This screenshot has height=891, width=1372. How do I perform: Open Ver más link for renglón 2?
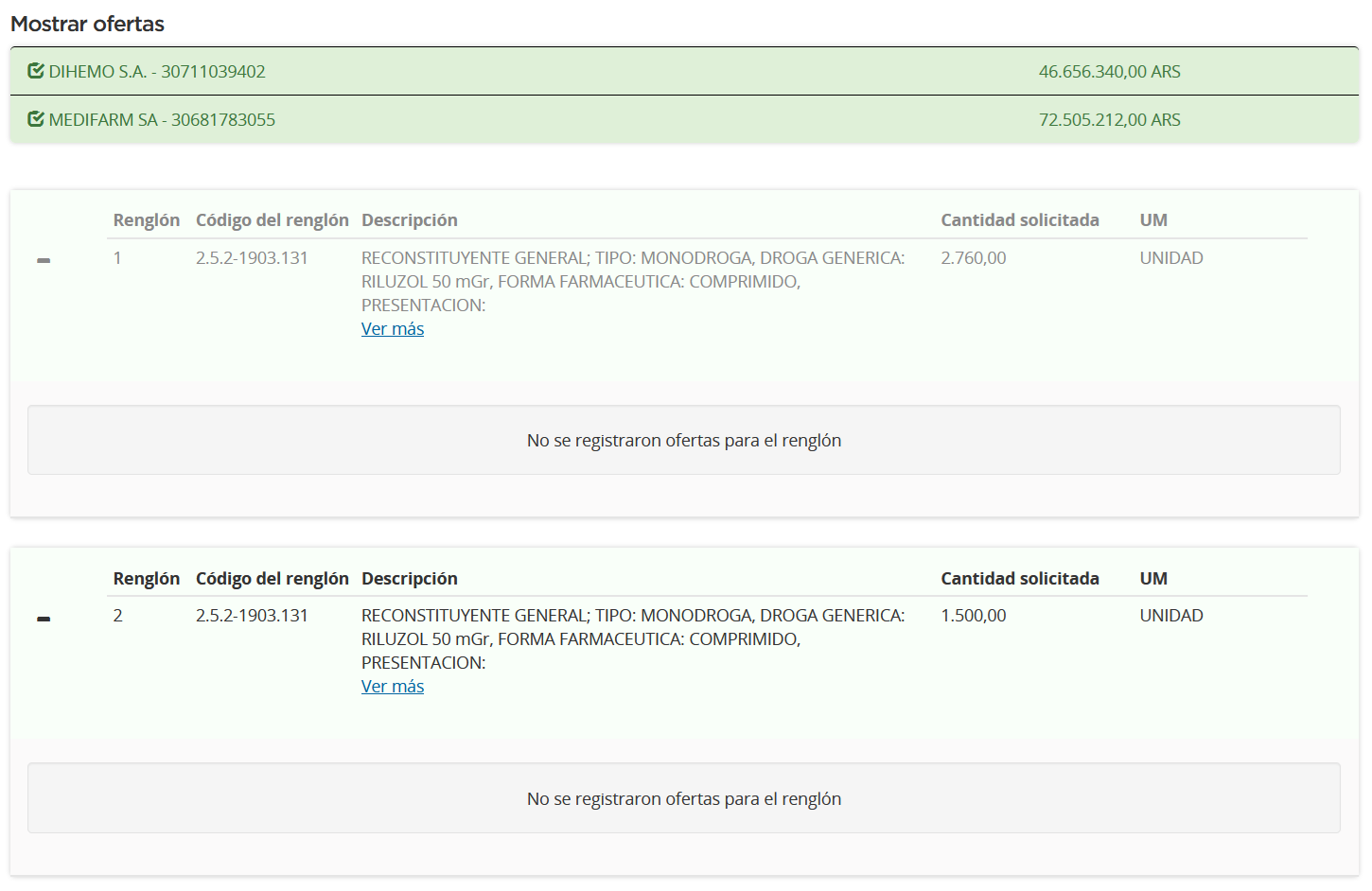click(393, 687)
